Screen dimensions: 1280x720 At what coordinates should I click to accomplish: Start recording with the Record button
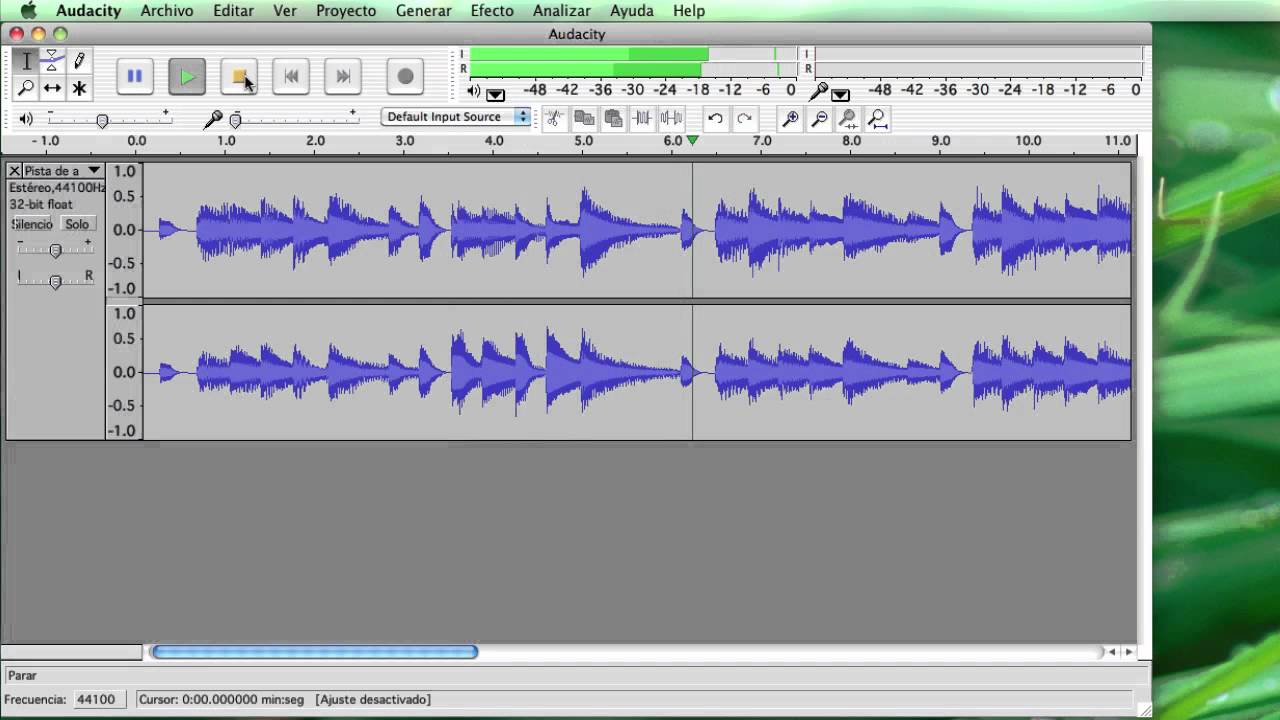click(x=405, y=76)
